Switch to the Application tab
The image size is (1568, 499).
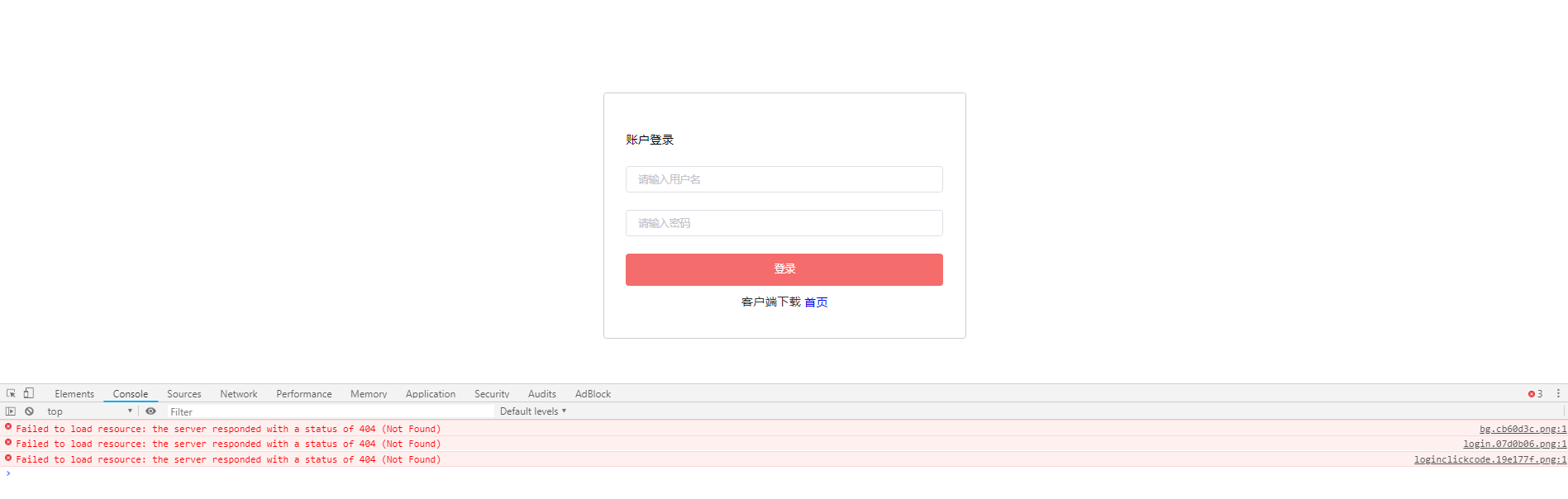click(431, 394)
